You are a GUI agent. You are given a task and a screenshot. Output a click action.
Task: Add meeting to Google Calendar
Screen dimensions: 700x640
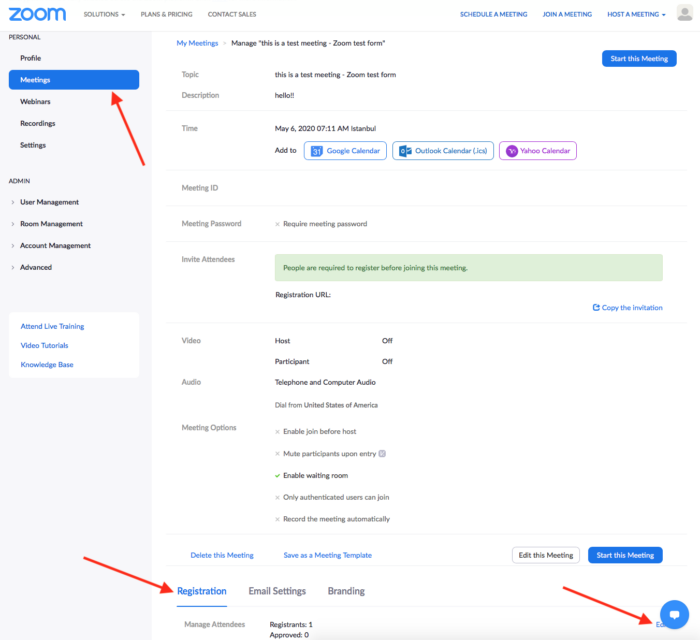click(x=345, y=151)
